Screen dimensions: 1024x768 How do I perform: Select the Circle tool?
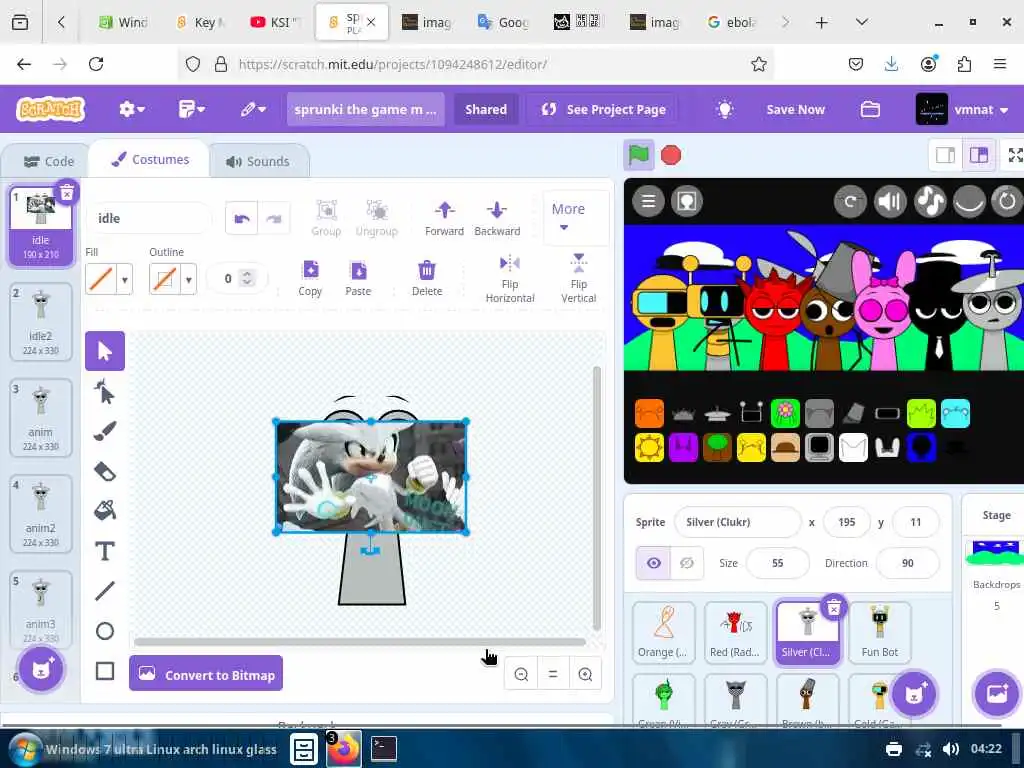[x=104, y=631]
